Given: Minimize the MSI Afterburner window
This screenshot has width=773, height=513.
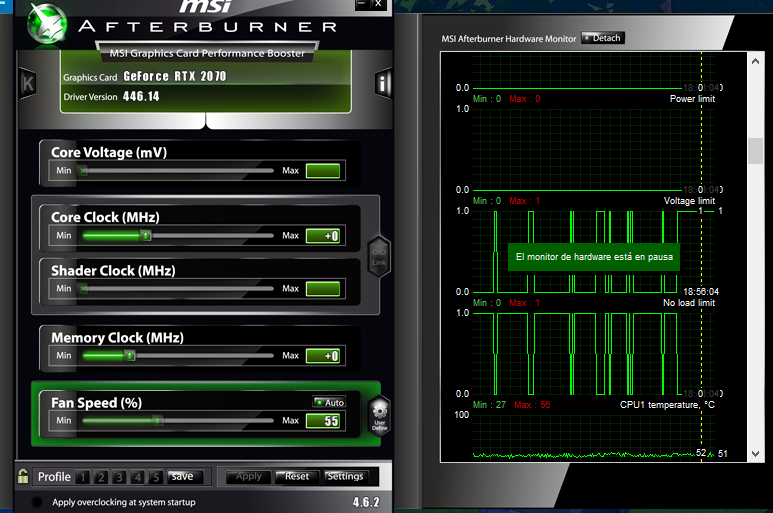Looking at the screenshot, I should (361, 4).
